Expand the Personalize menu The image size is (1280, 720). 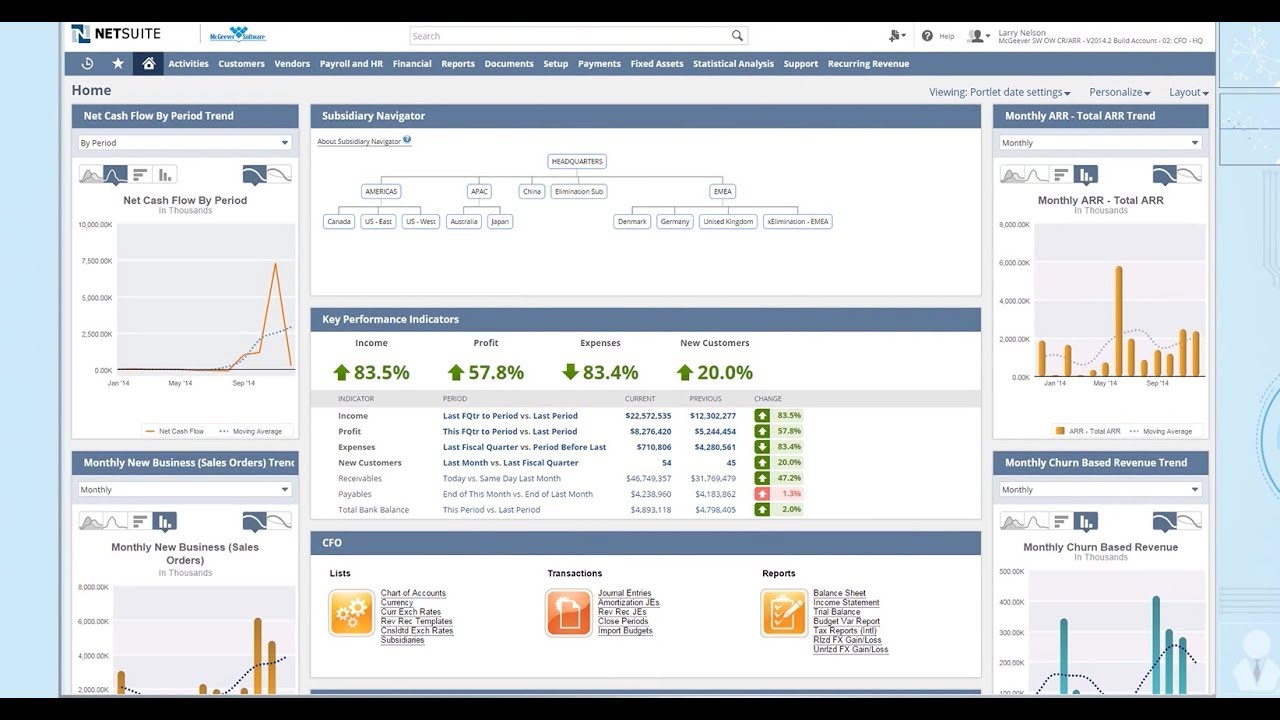click(x=1119, y=92)
